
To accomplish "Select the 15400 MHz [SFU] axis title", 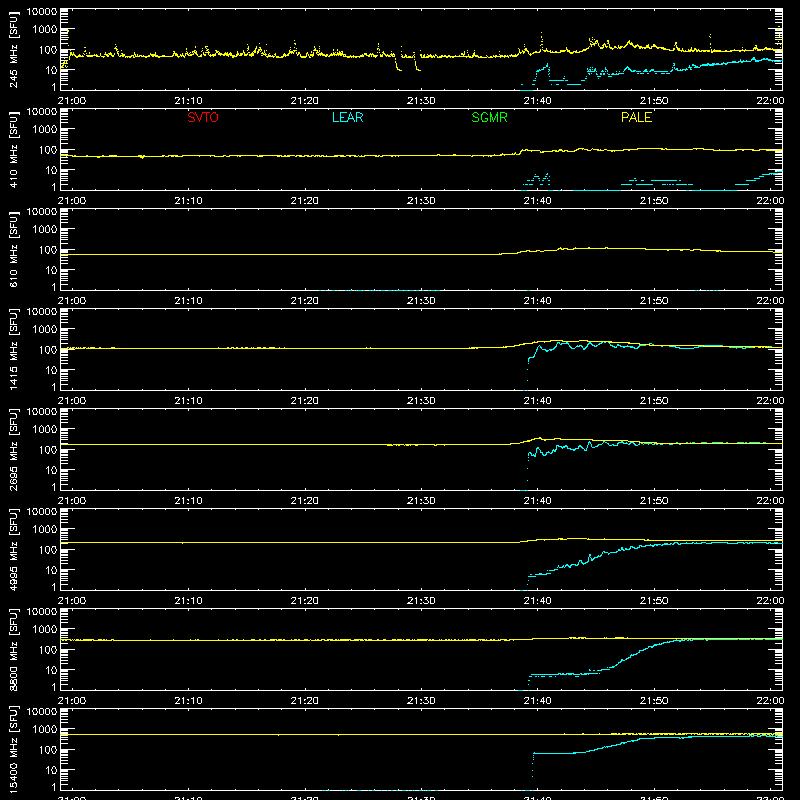I will tap(14, 749).
